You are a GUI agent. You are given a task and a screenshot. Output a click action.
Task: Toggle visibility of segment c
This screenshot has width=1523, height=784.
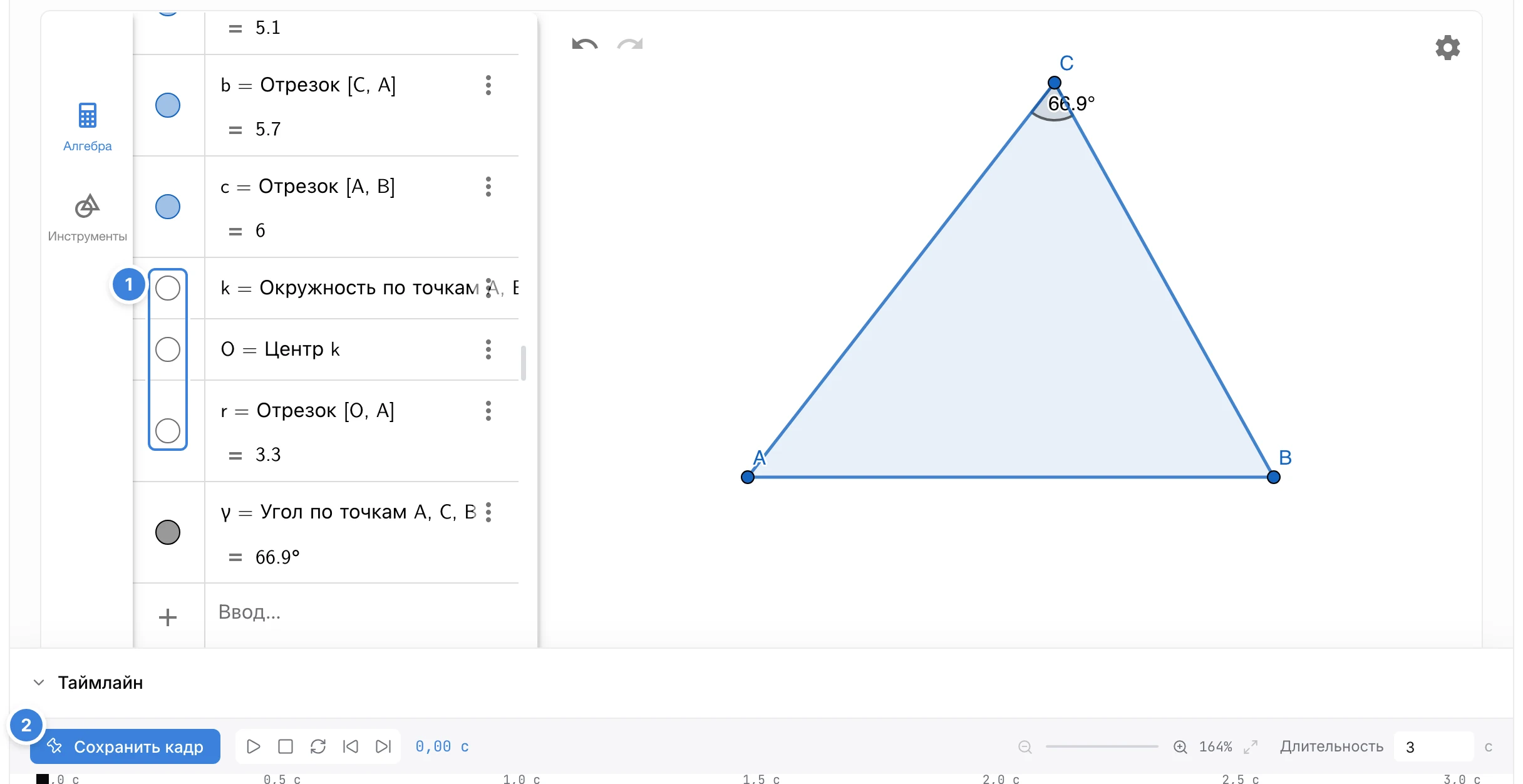(168, 207)
